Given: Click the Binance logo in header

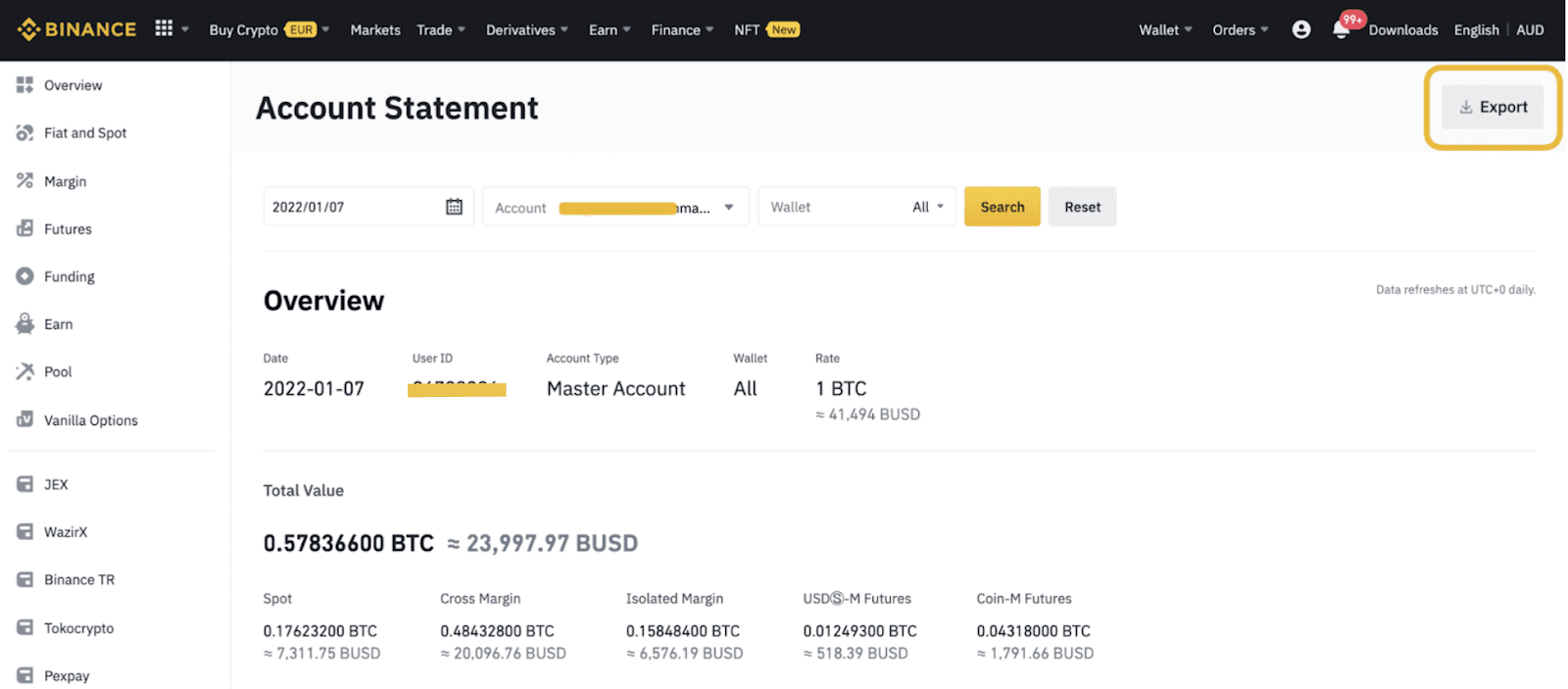Looking at the screenshot, I should [x=76, y=29].
